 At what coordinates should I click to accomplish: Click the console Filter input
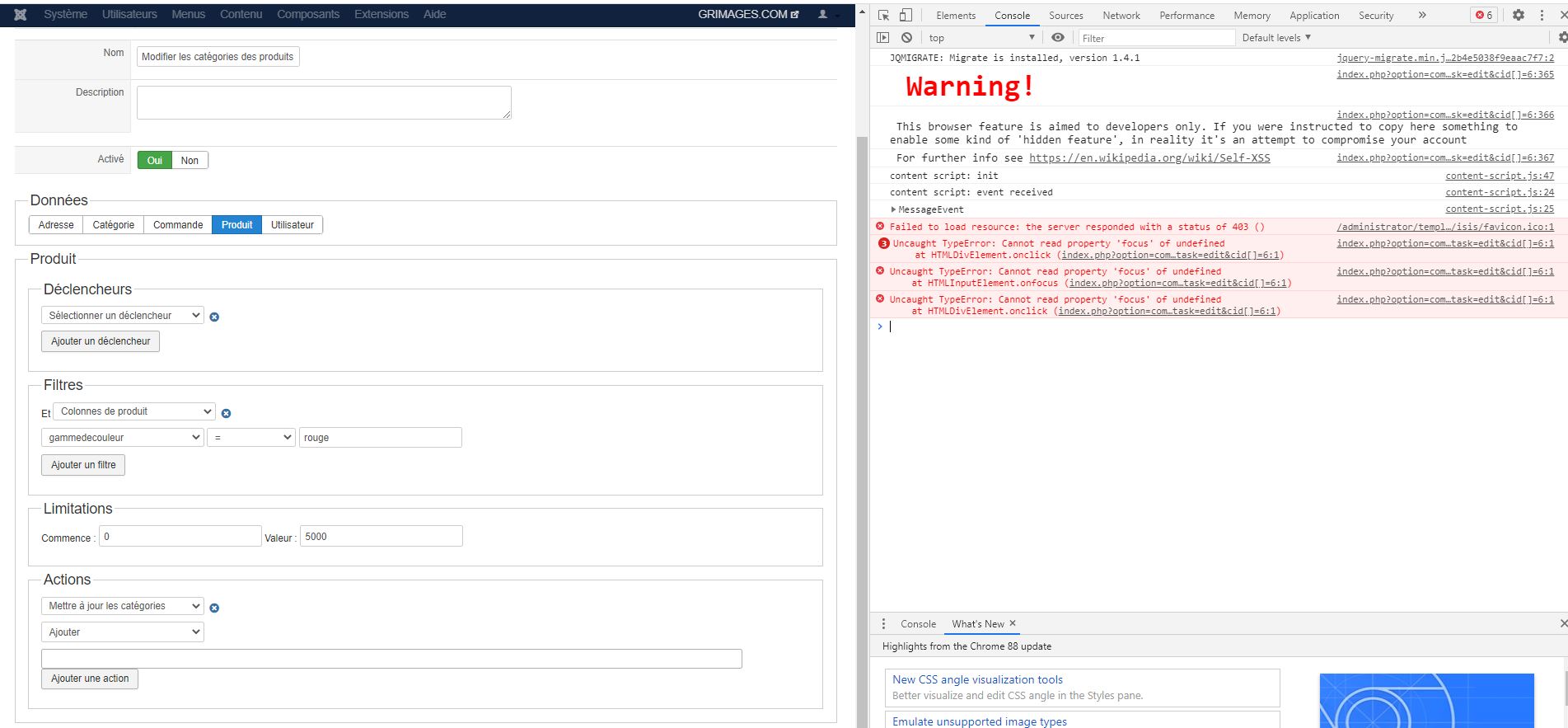pos(1157,38)
